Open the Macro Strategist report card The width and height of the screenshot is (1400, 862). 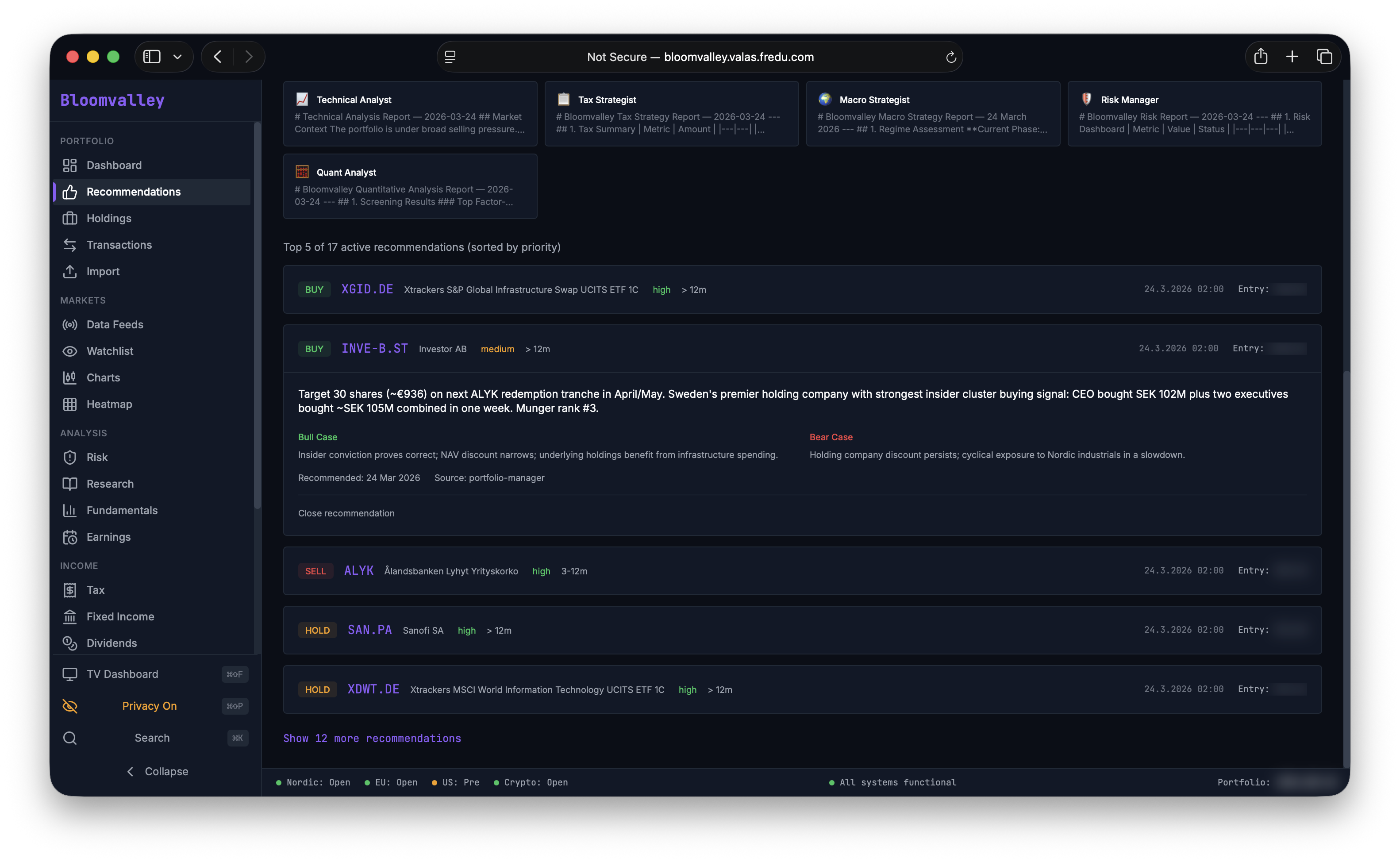coord(933,113)
